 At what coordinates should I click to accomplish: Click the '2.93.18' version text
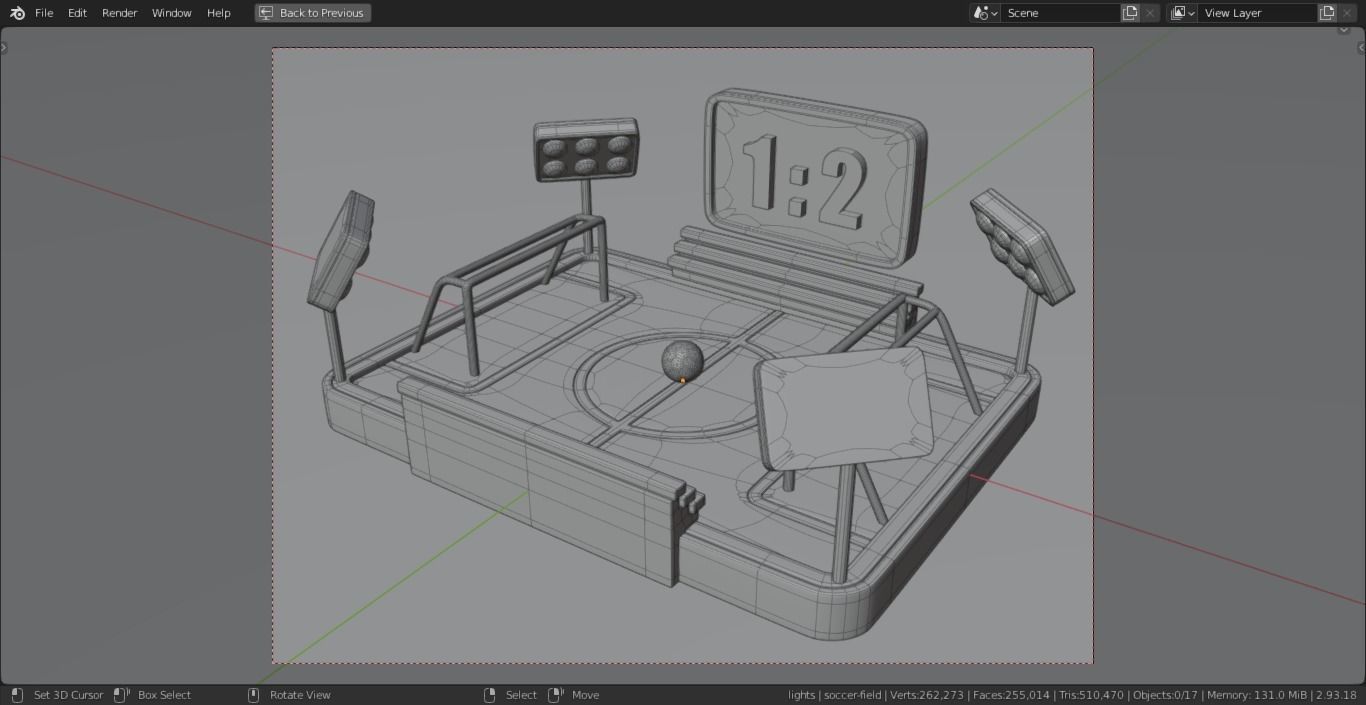[1337, 695]
